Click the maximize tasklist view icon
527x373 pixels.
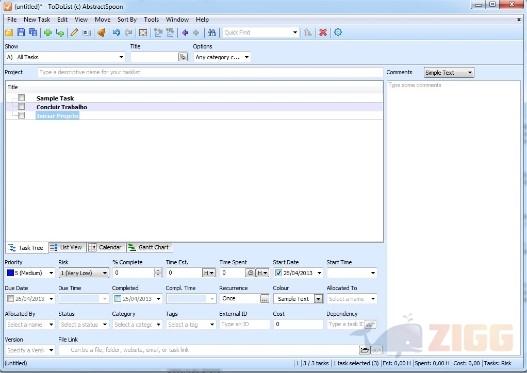(x=143, y=33)
